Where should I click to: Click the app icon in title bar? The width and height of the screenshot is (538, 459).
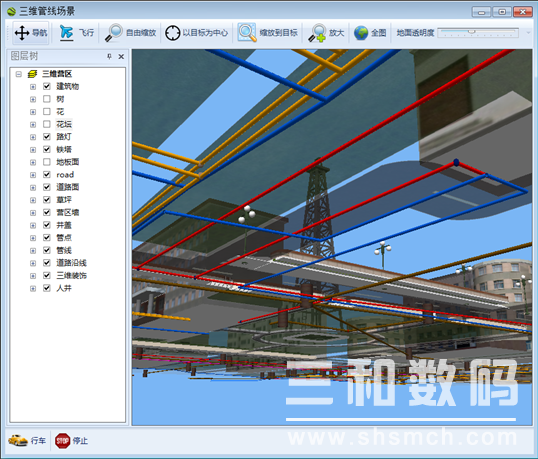[x=11, y=12]
